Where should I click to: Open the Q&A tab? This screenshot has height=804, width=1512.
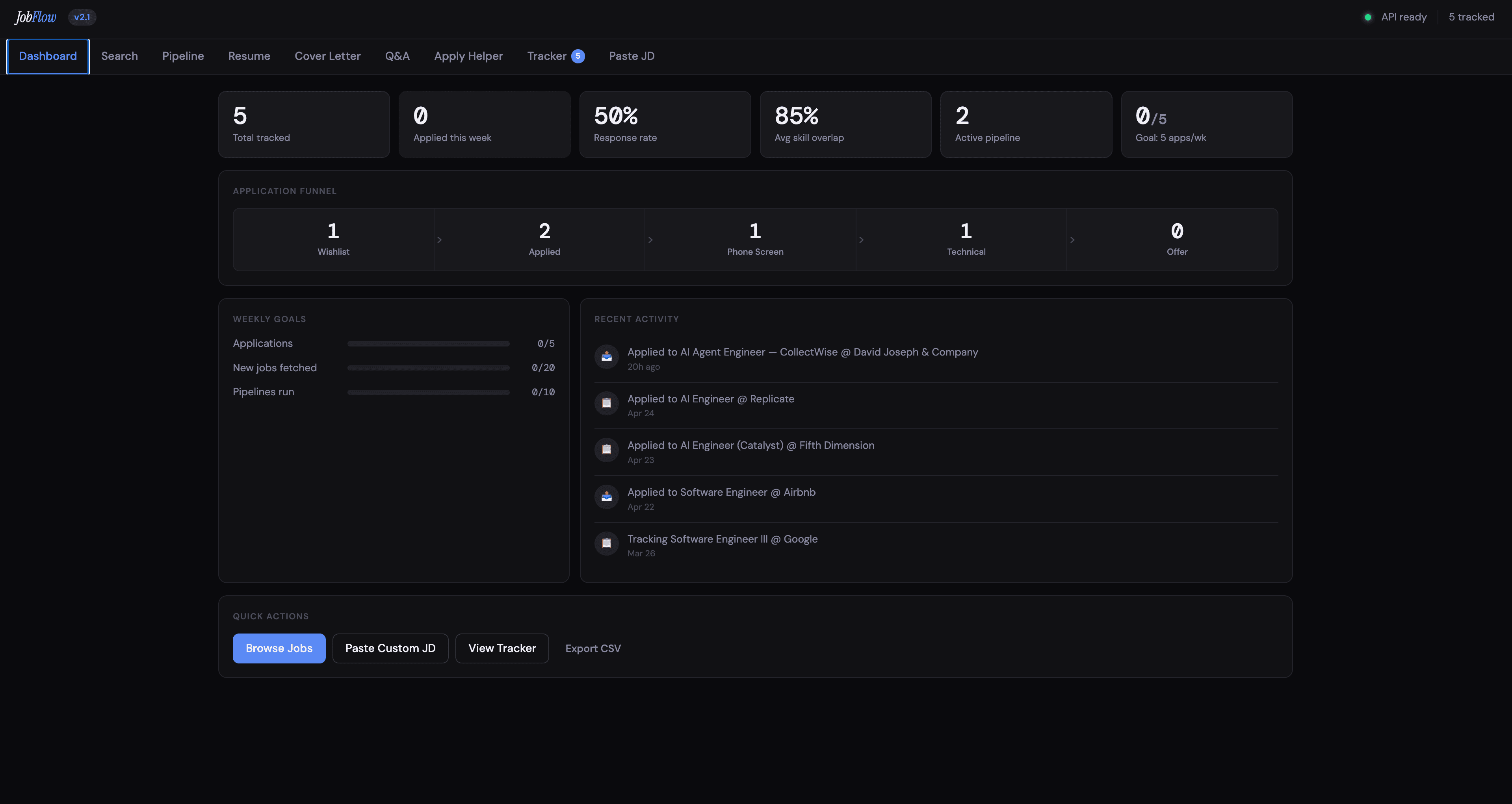pos(398,56)
